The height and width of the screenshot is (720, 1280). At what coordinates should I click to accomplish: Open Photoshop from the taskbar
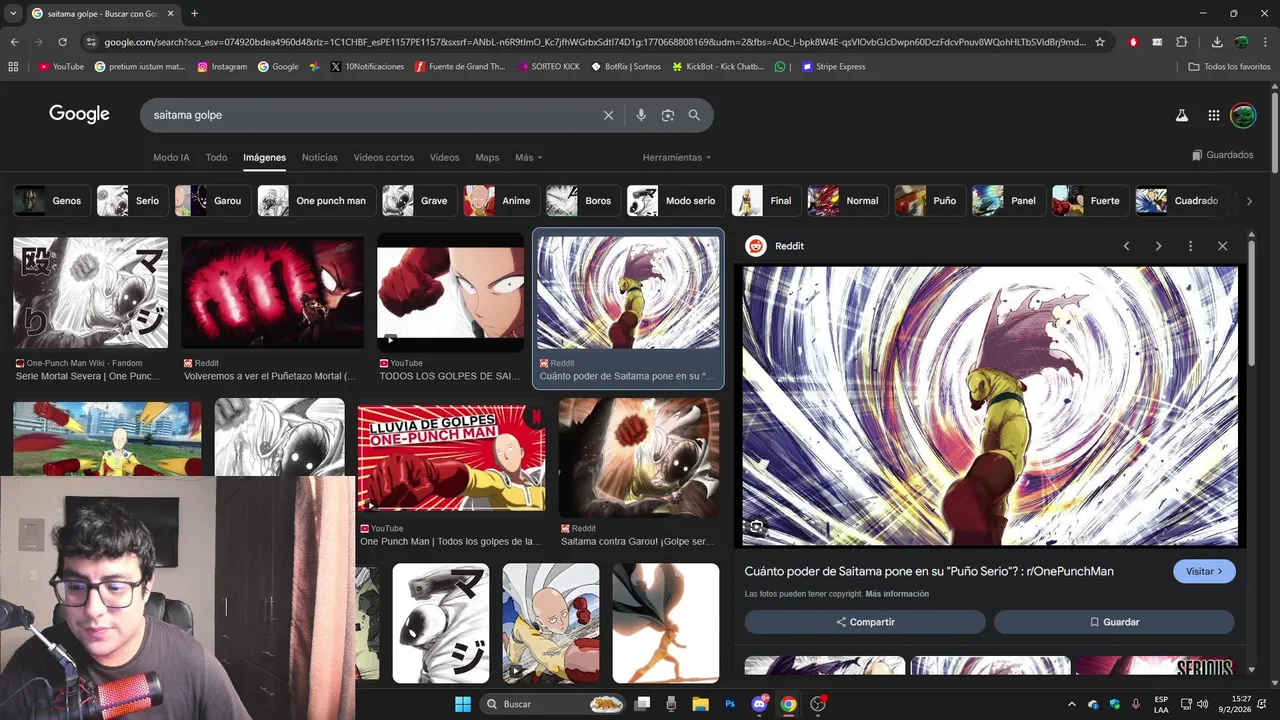[730, 704]
